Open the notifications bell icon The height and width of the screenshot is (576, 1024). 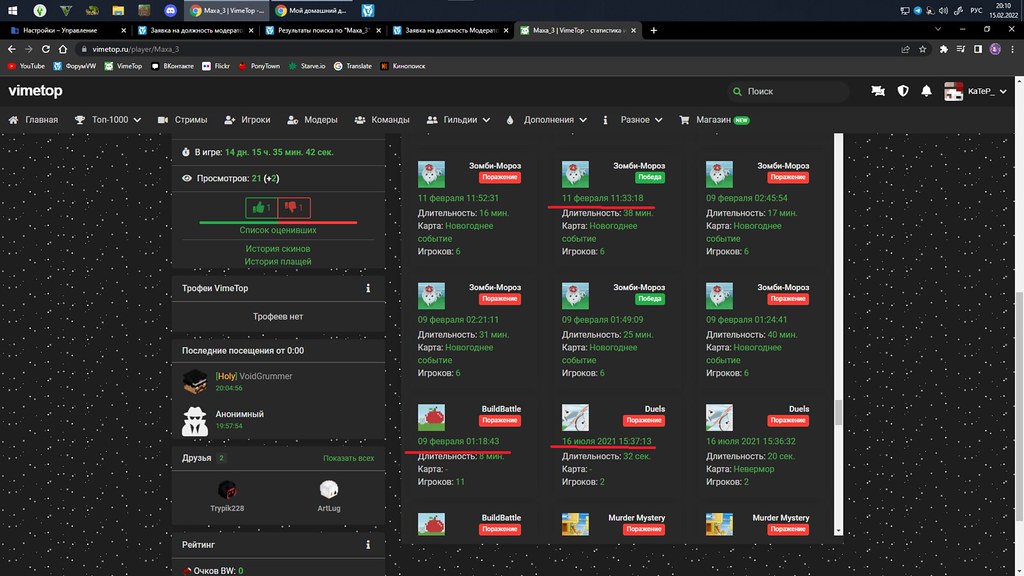tap(927, 91)
